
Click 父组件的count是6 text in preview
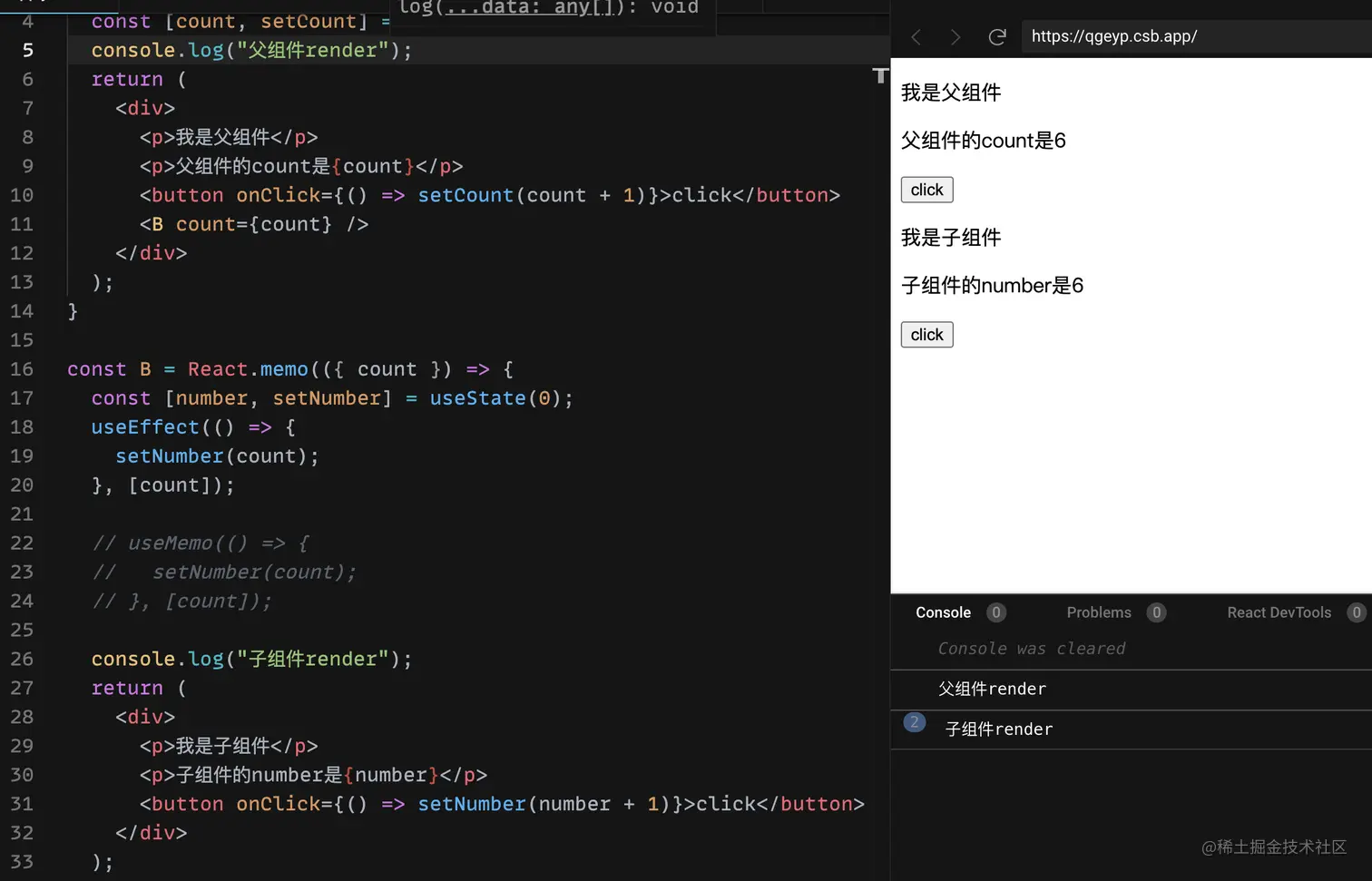pos(983,141)
